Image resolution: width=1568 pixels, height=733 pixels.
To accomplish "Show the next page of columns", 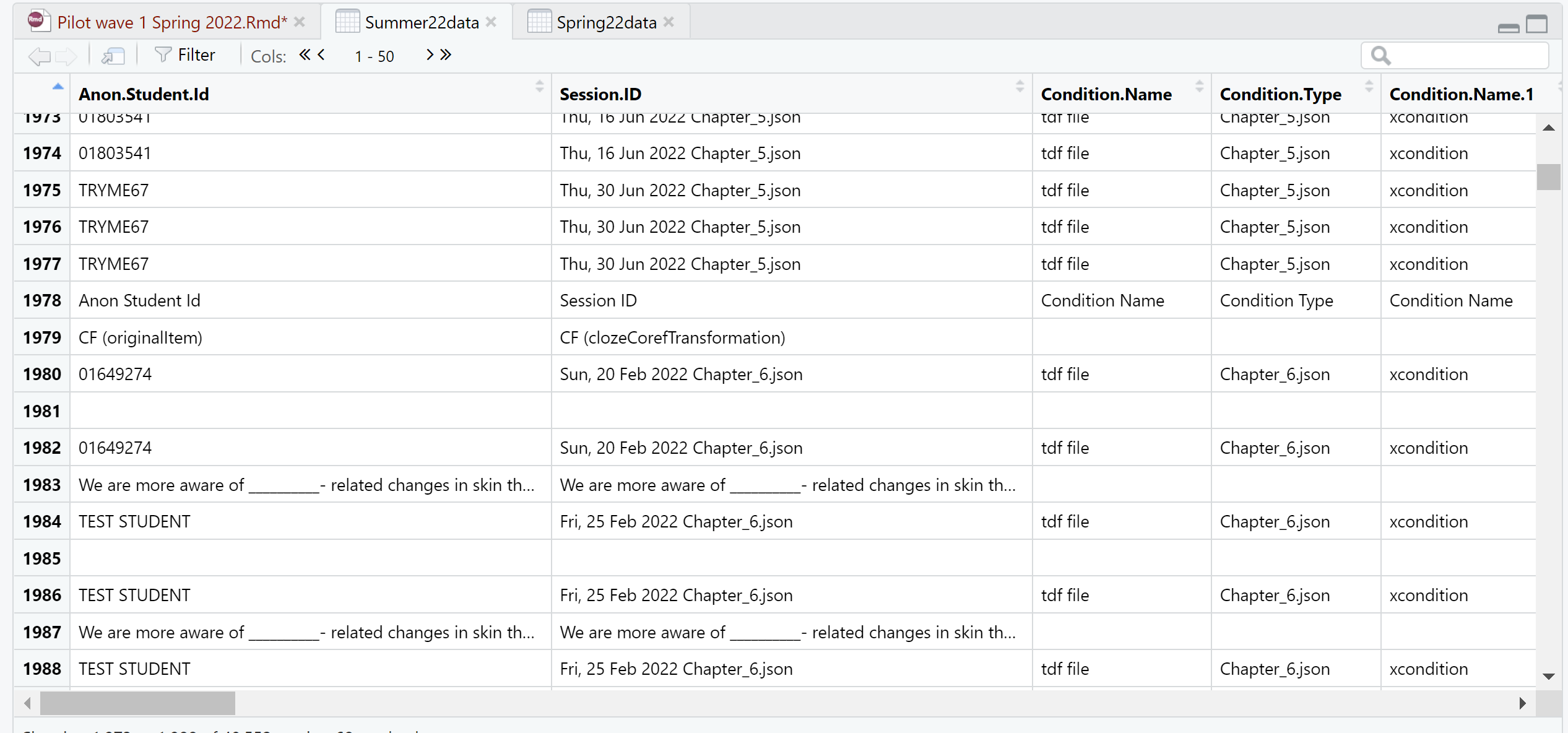I will (x=430, y=54).
